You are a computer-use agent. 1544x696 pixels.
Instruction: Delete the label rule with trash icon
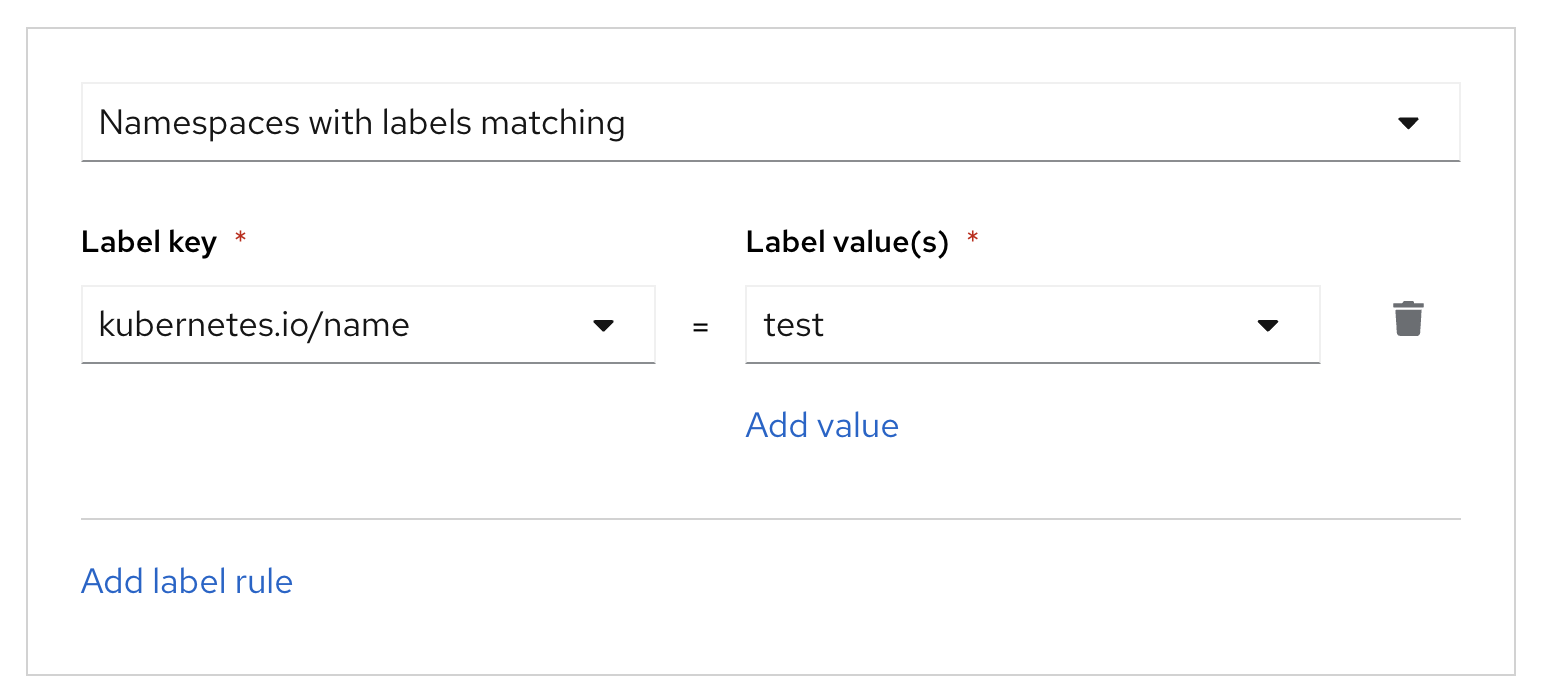tap(1408, 319)
